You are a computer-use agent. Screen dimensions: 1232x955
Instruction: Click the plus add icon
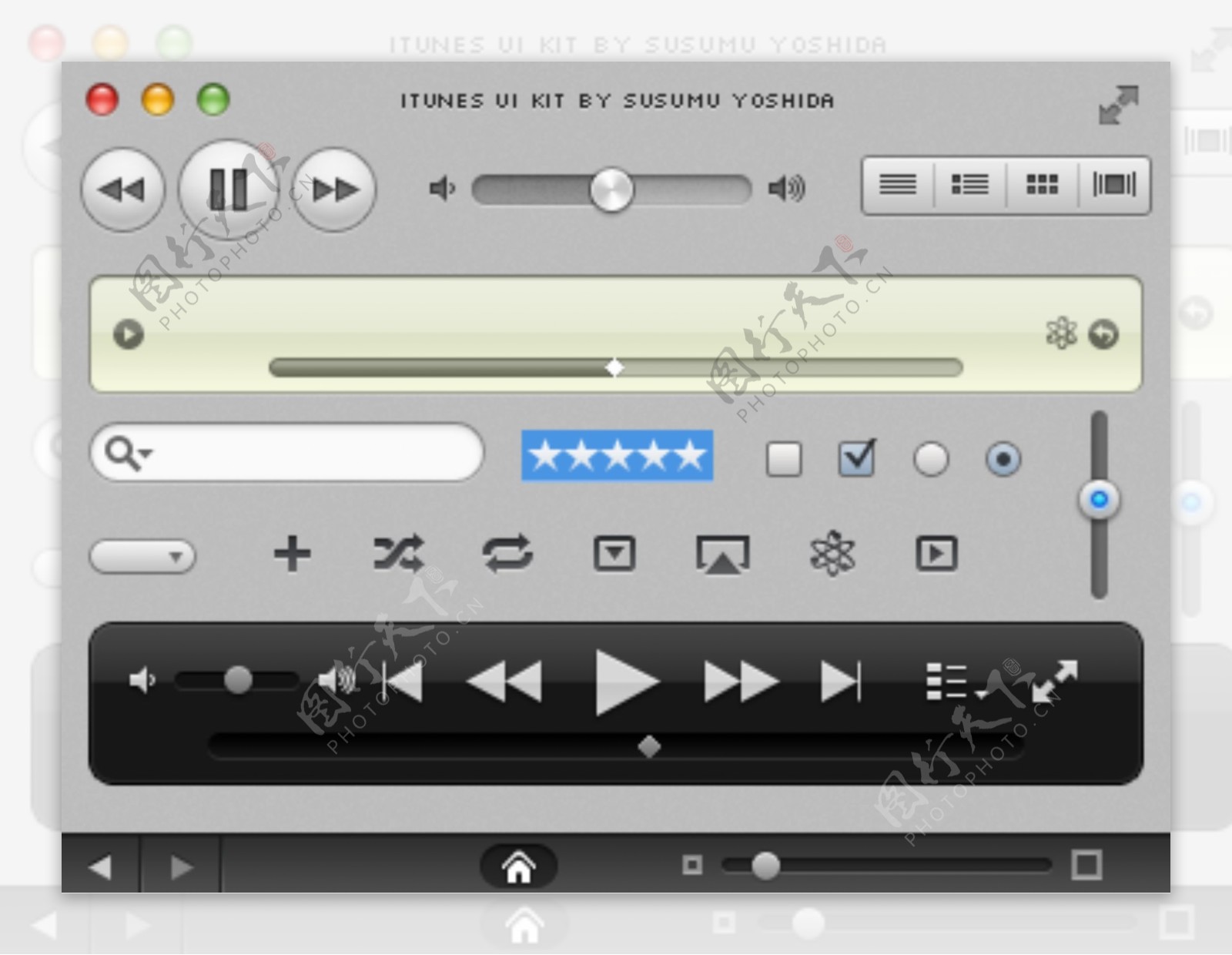click(292, 554)
